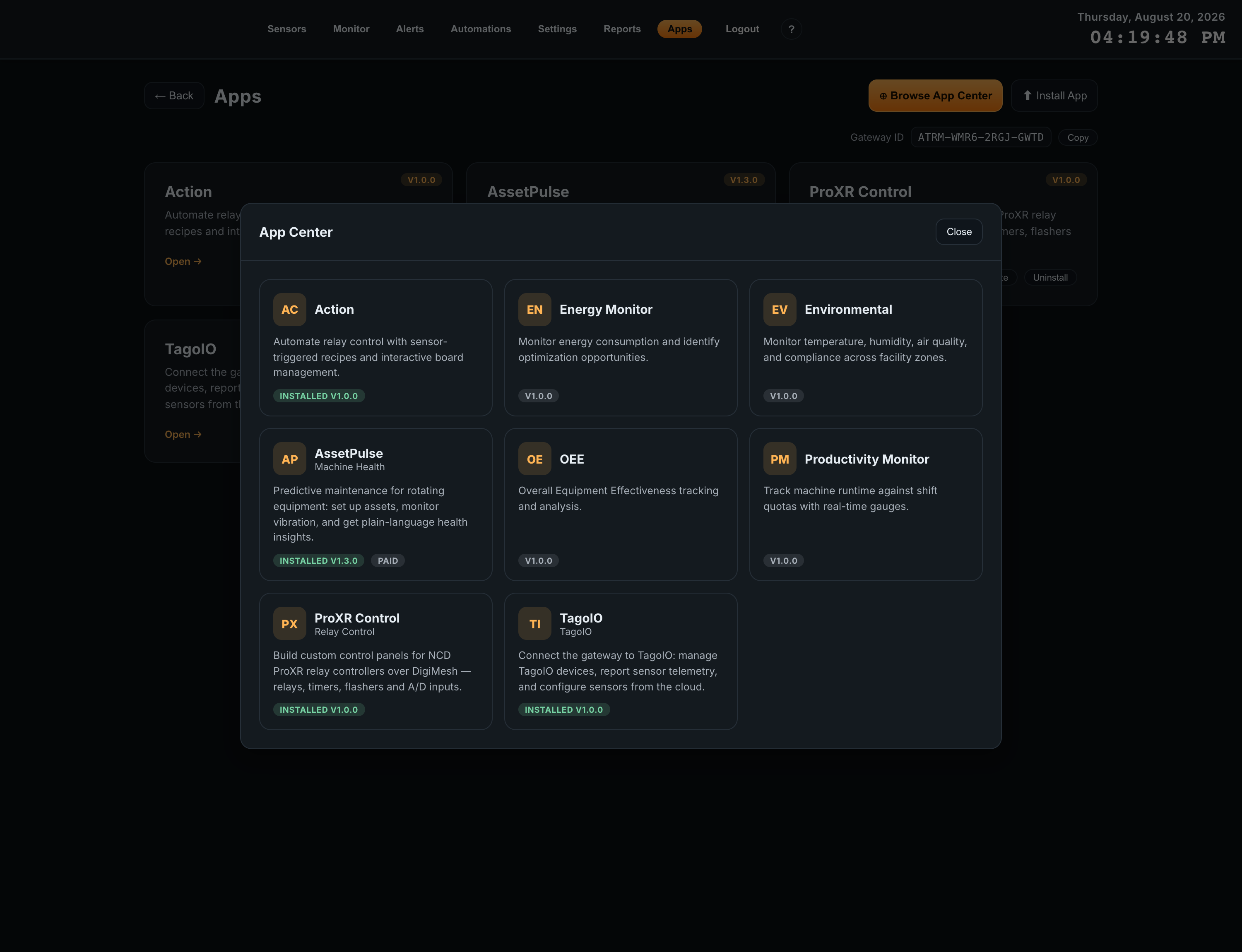Click Browse App Center button

[935, 96]
